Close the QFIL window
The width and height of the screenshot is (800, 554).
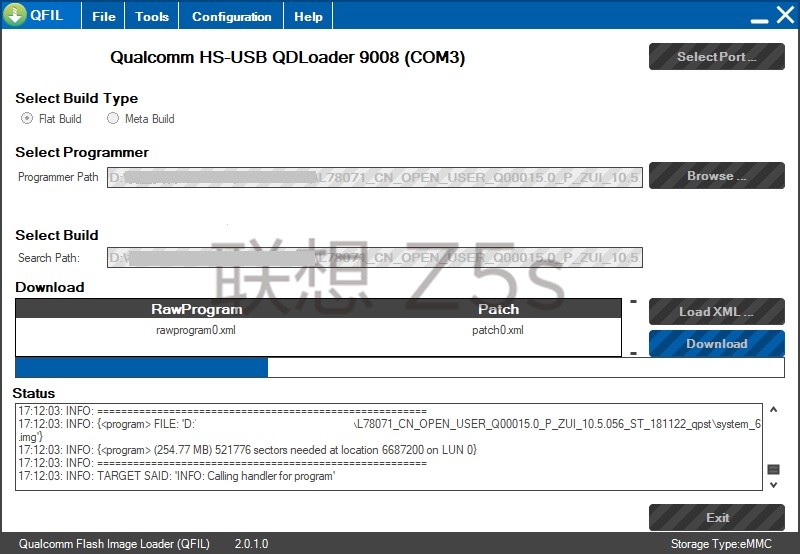pyautogui.click(x=785, y=16)
